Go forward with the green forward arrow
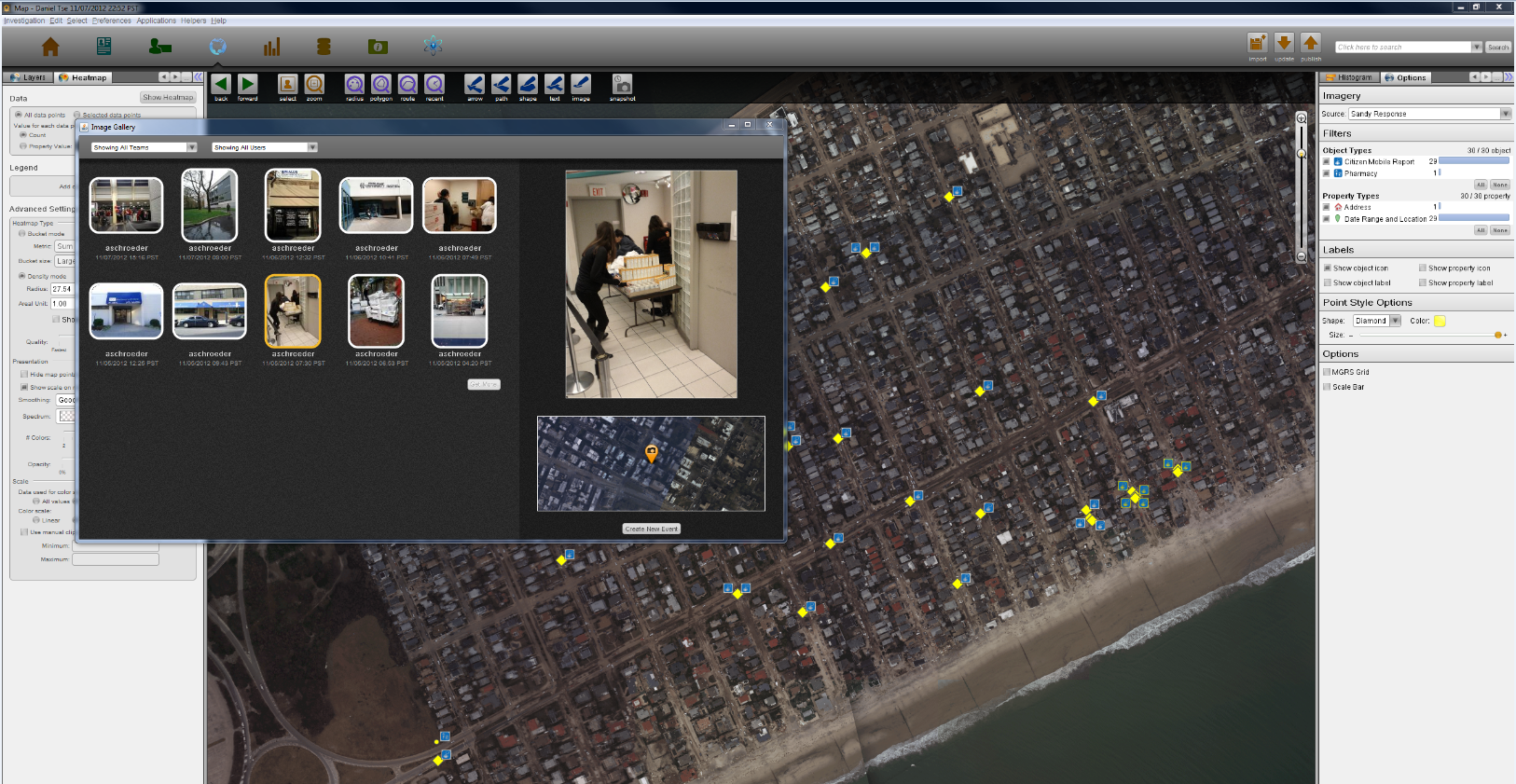Viewport: 1516px width, 784px height. [x=247, y=84]
